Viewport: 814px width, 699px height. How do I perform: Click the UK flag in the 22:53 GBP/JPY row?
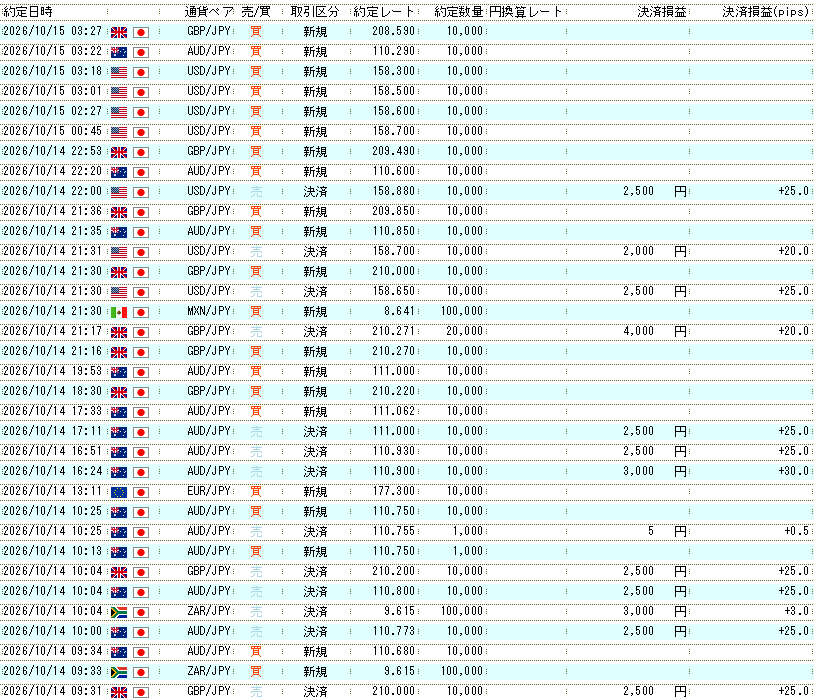pos(119,152)
